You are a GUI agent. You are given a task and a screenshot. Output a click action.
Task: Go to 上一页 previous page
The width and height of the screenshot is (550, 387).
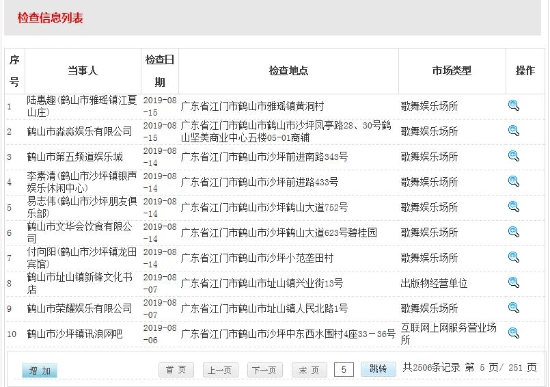[220, 370]
